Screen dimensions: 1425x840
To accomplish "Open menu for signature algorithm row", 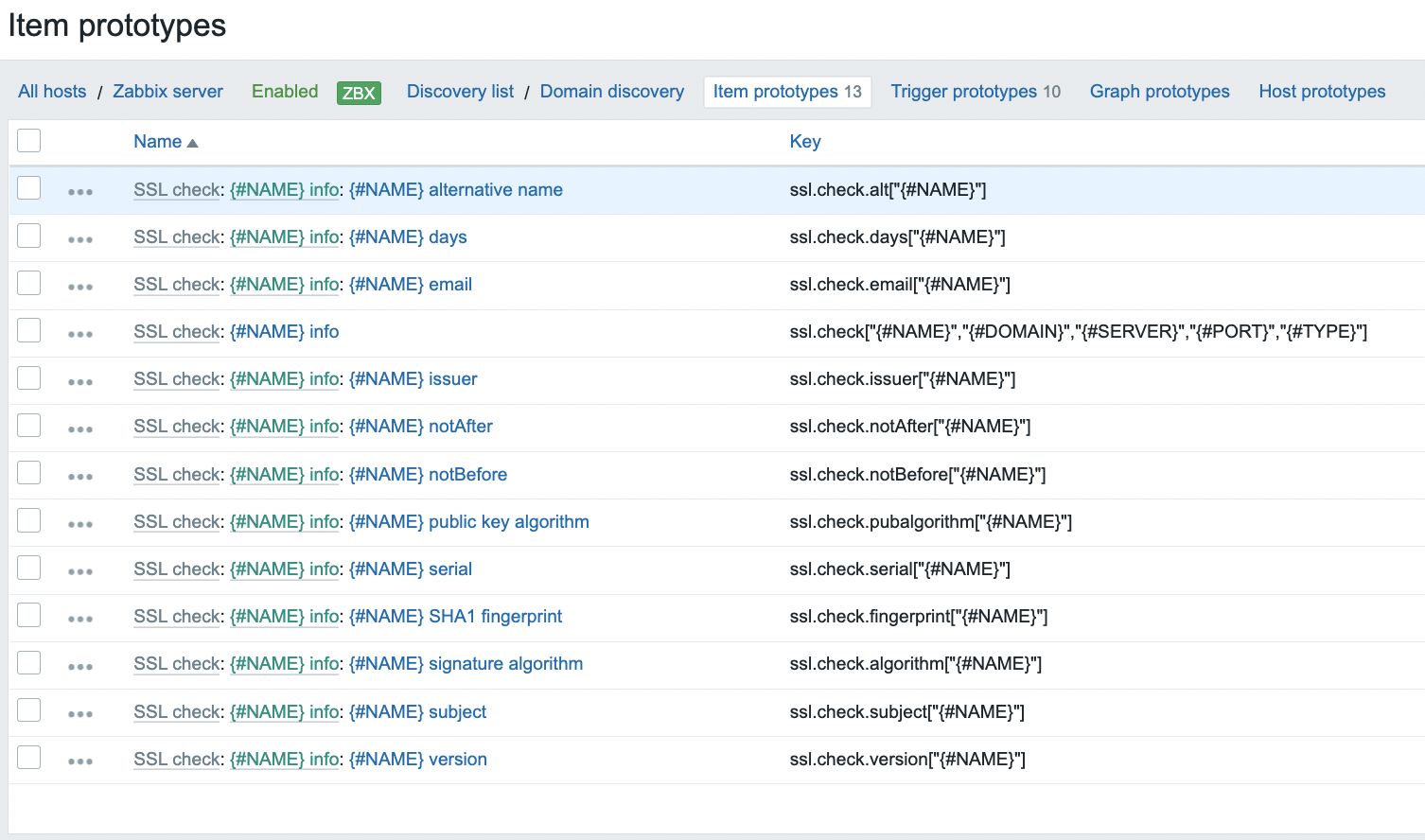I will click(x=80, y=666).
